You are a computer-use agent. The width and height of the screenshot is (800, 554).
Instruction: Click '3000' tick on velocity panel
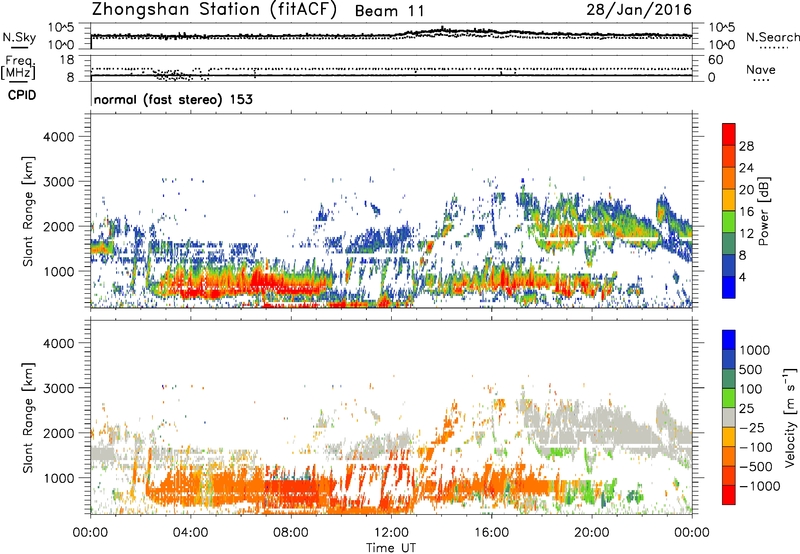(58, 388)
